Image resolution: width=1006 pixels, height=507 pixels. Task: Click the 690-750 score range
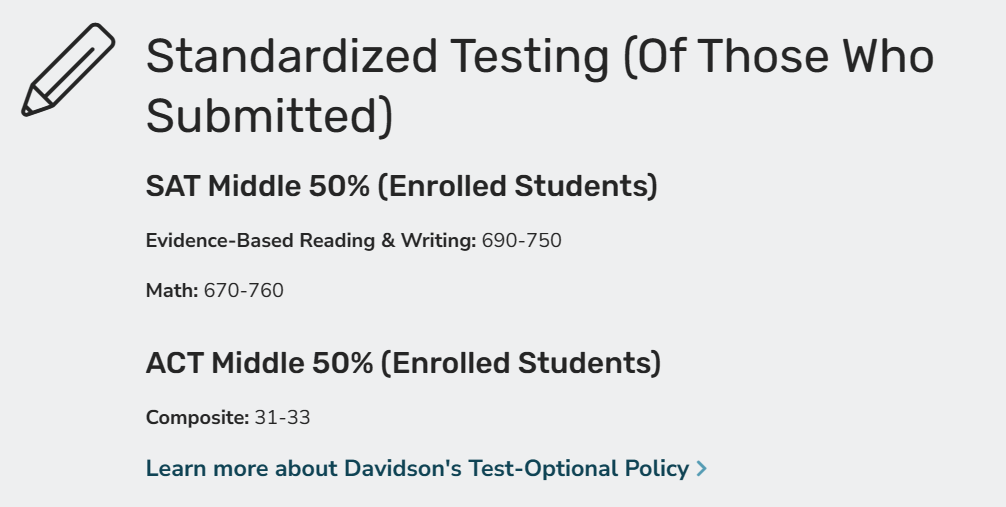click(x=522, y=241)
